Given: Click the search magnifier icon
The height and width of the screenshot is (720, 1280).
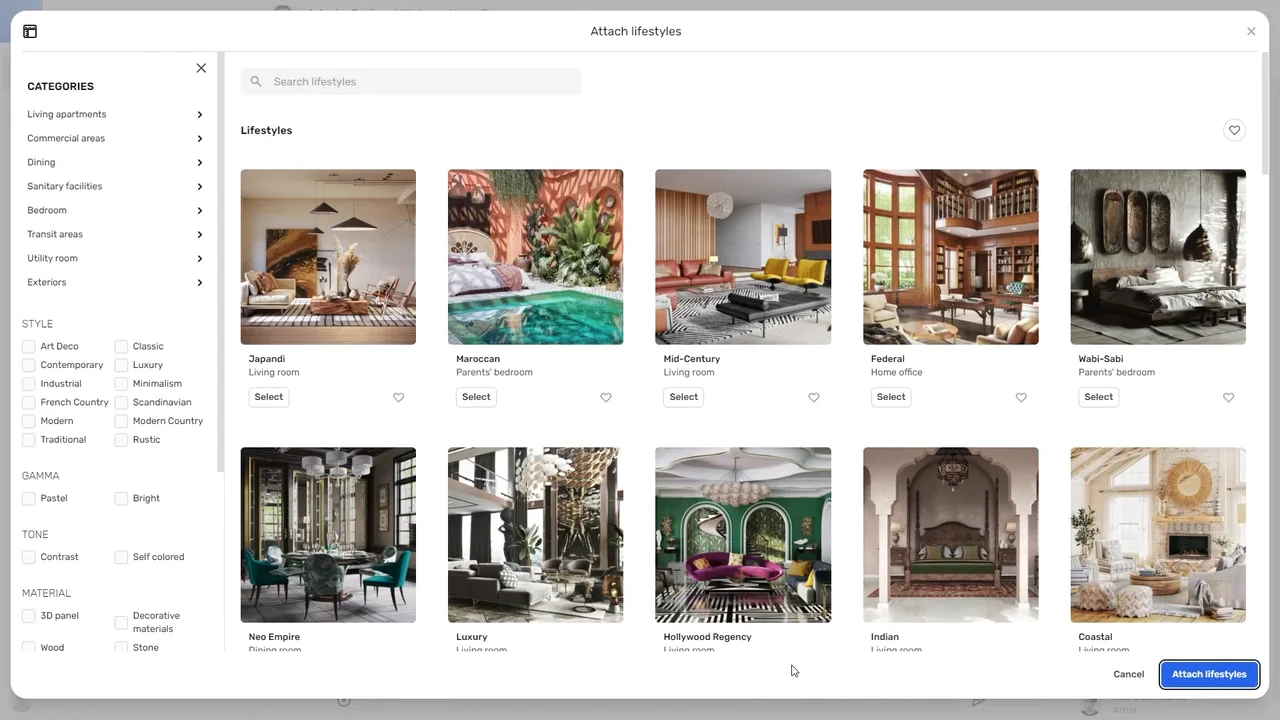Looking at the screenshot, I should click(256, 81).
